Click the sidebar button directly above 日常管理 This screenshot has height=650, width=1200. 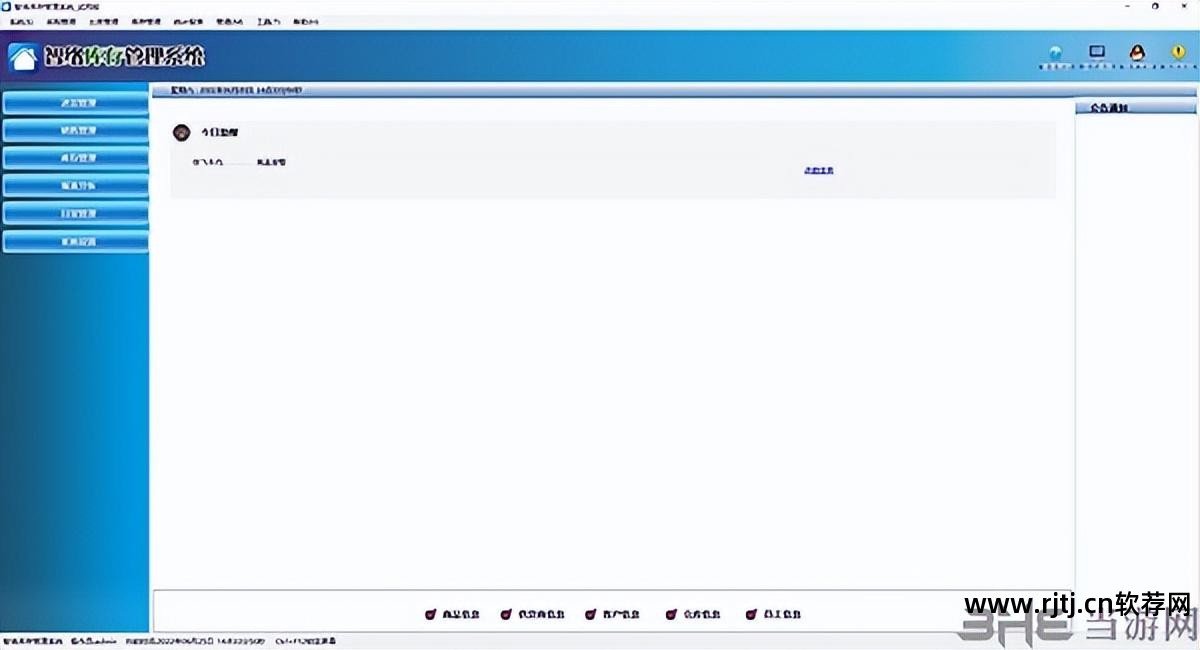coord(75,186)
